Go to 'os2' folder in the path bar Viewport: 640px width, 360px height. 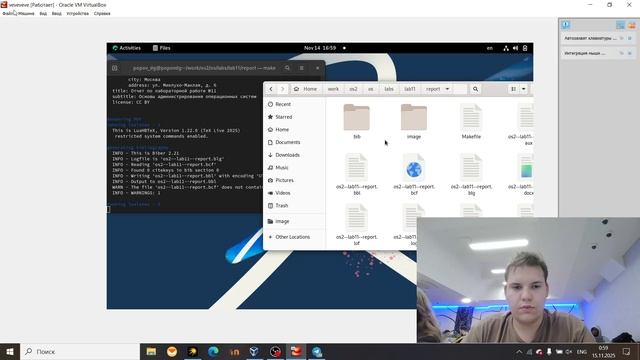tap(353, 89)
